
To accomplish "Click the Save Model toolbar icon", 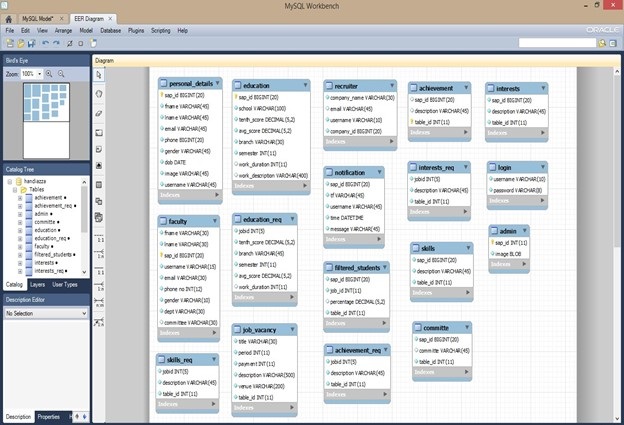I will click(x=31, y=43).
